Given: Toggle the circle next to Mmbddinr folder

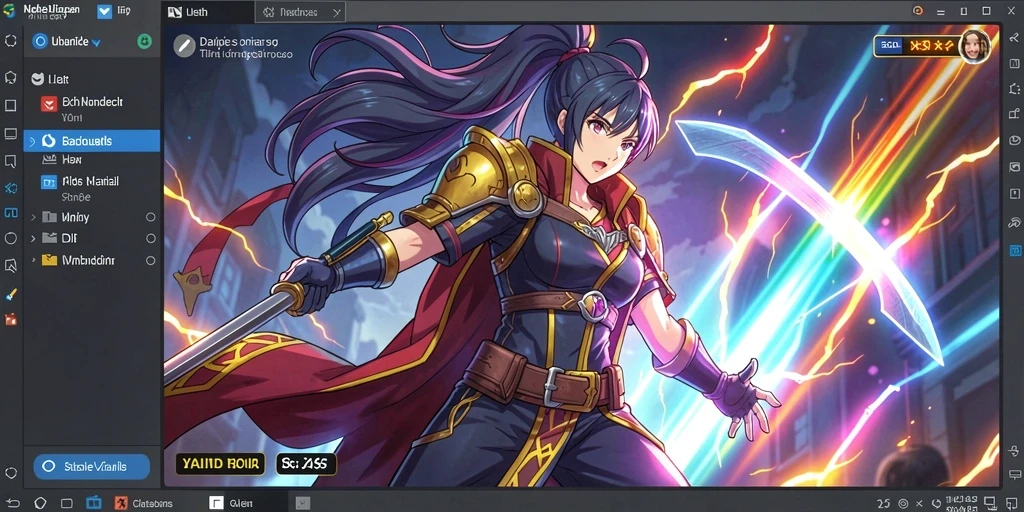Looking at the screenshot, I should (x=150, y=260).
